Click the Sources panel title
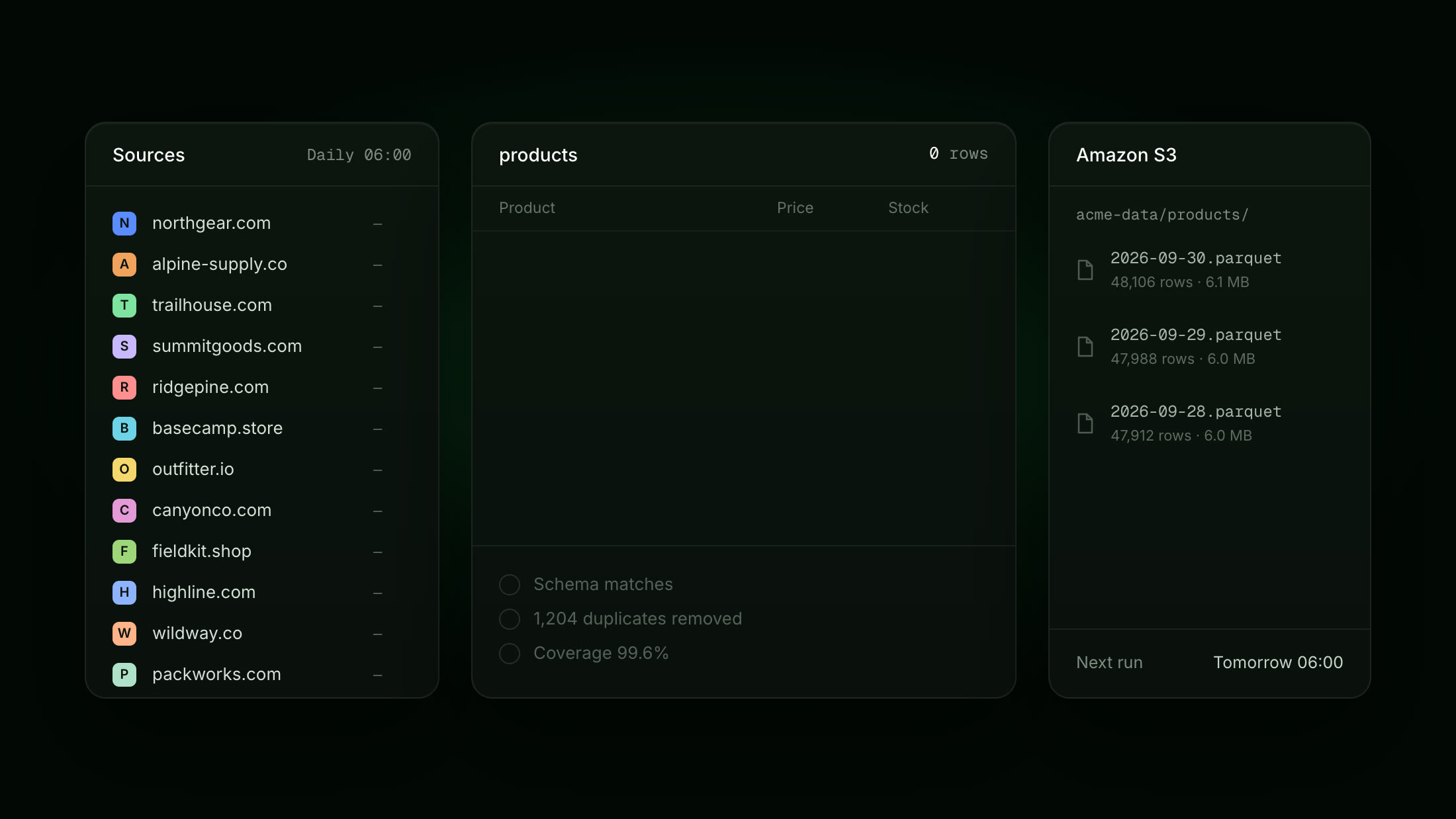Screen dimensions: 1456x819 pyautogui.click(x=149, y=155)
